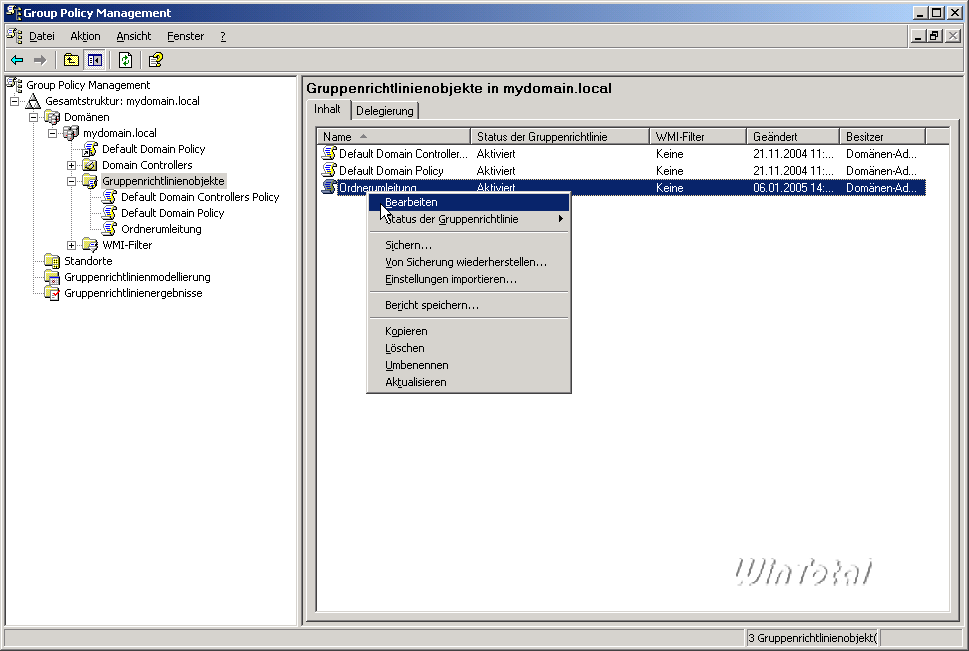
Task: Choose Bearbeiten from the context menu
Action: [x=411, y=202]
